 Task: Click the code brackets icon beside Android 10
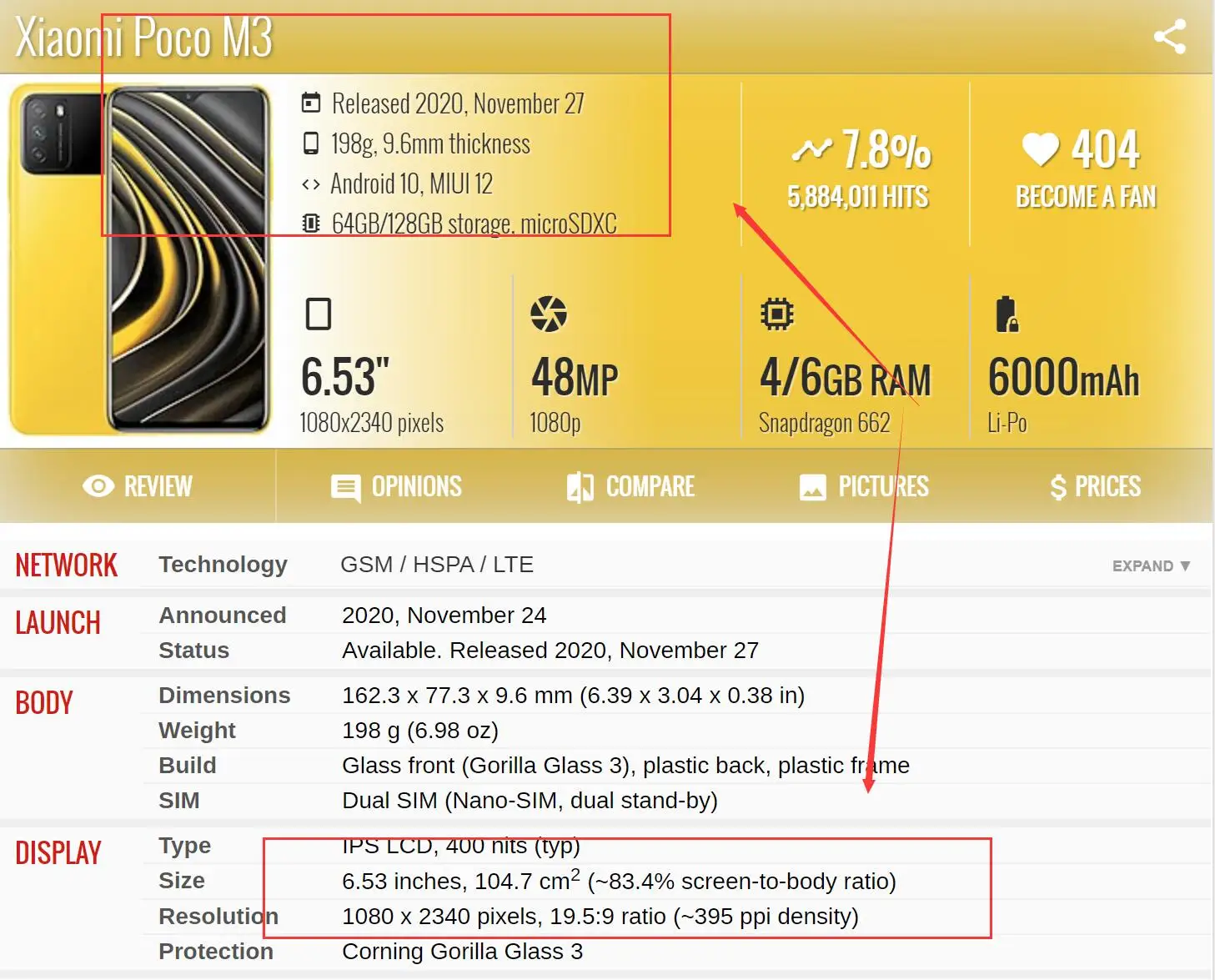pyautogui.click(x=311, y=184)
